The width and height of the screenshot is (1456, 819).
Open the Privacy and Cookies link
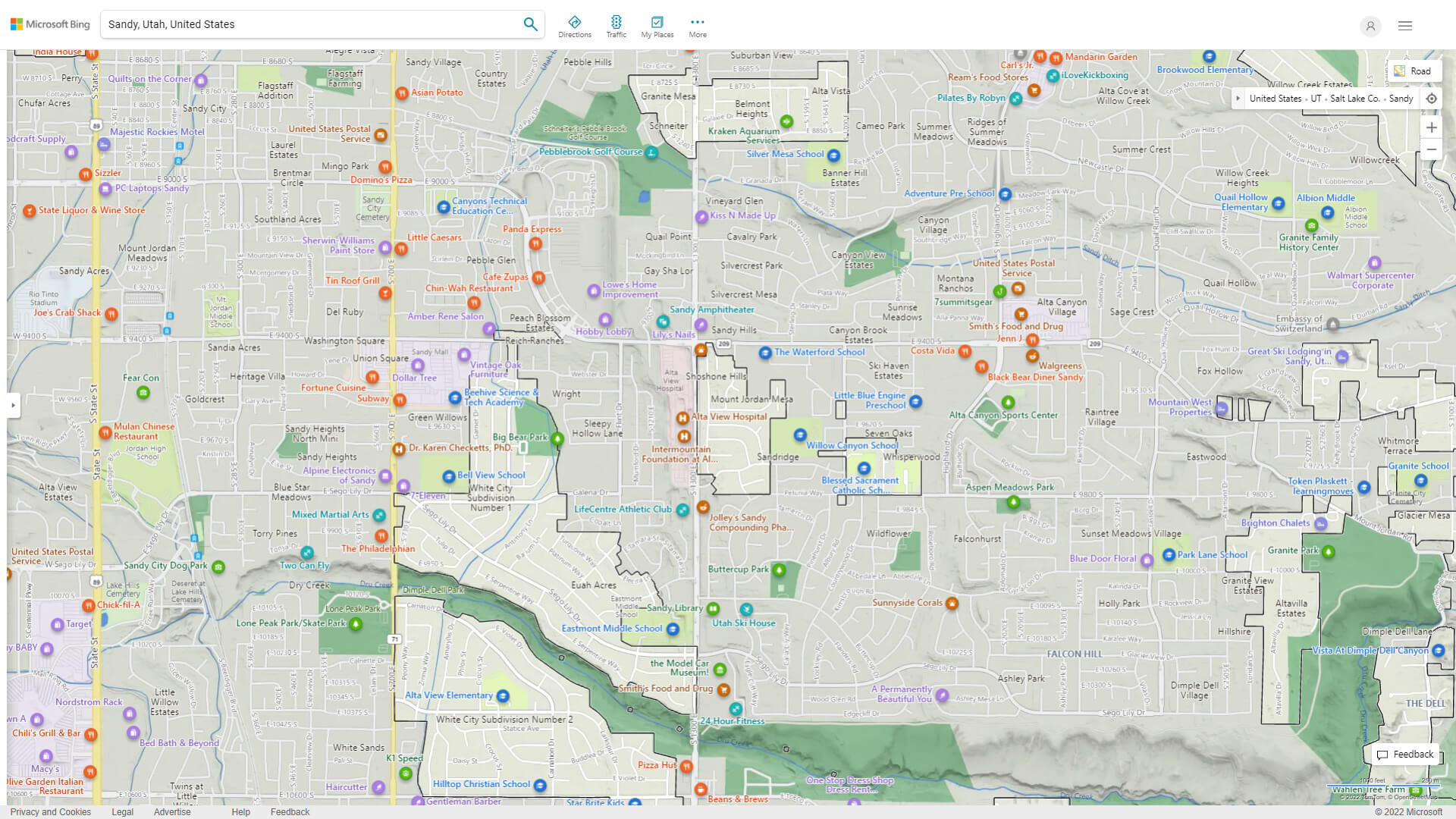50,811
